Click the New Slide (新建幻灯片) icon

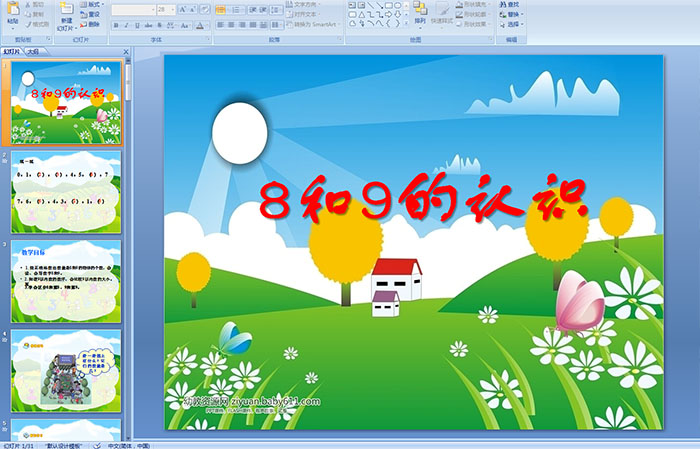(x=67, y=9)
